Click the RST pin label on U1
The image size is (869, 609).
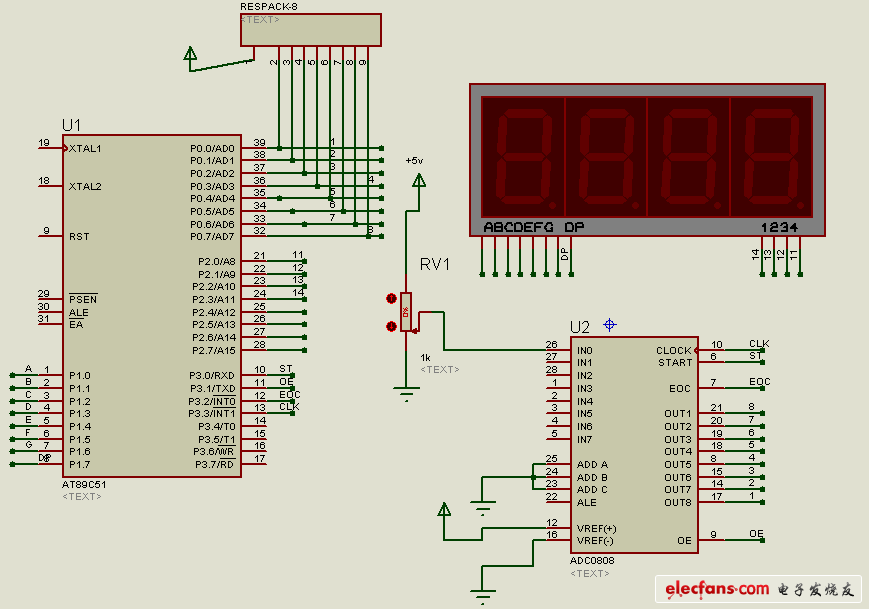point(79,237)
